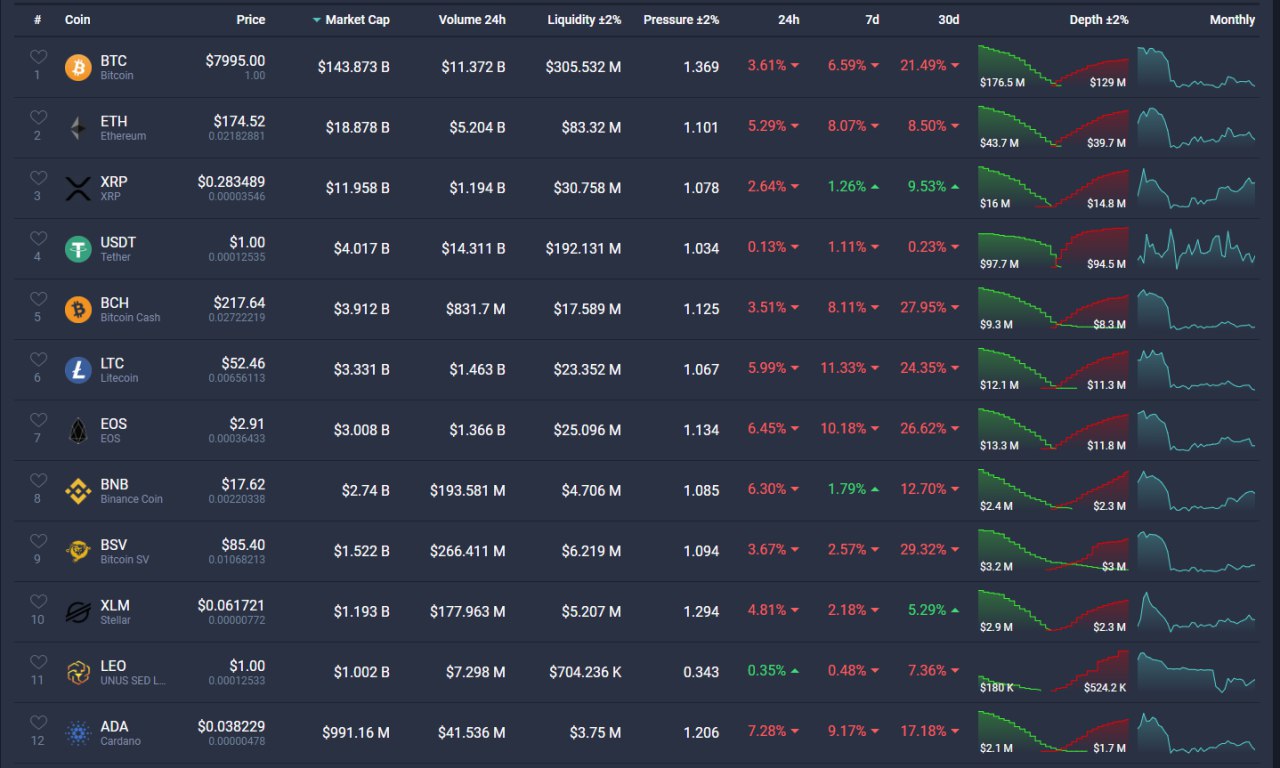This screenshot has width=1280, height=768.
Task: Open XRP monthly sparkline chart
Action: pos(1196,188)
